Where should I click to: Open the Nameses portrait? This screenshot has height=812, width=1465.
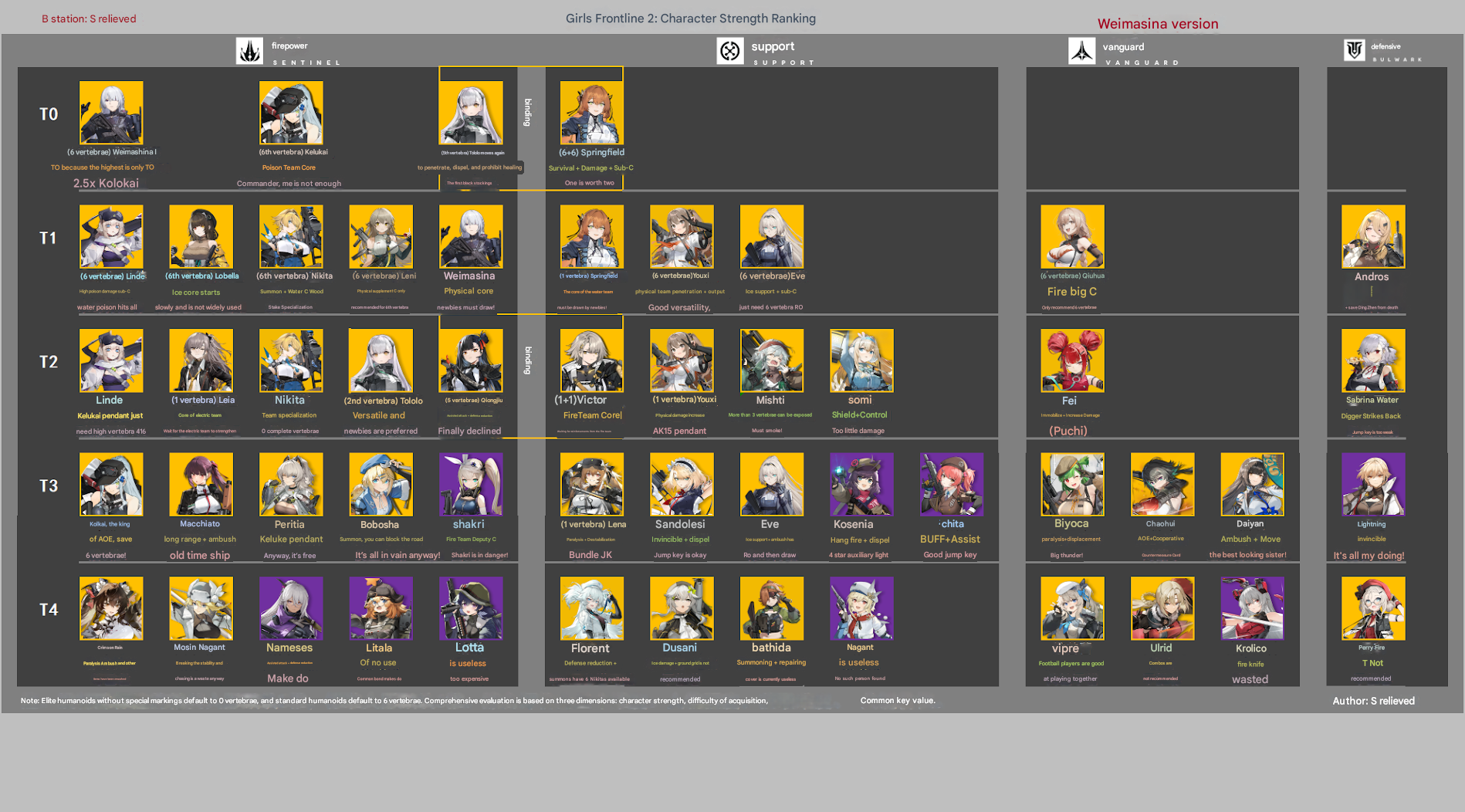291,608
